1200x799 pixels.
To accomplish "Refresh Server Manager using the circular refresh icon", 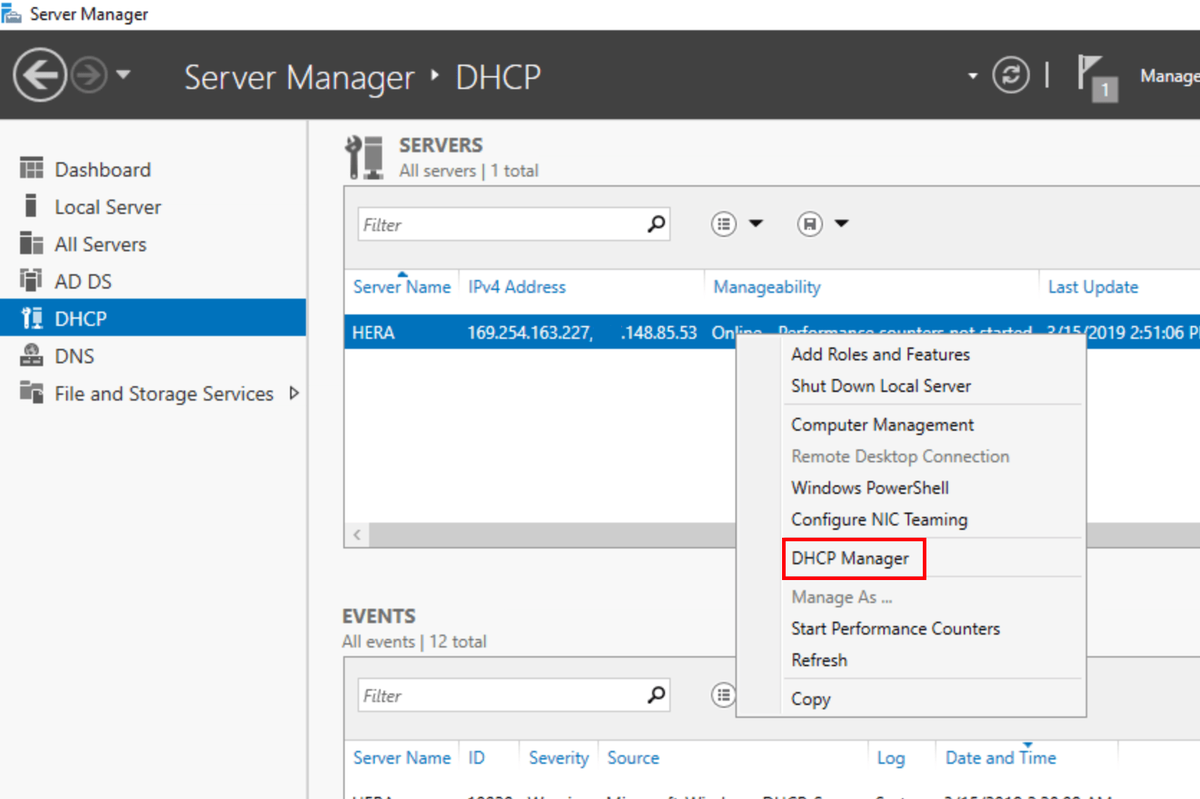I will 1010,75.
